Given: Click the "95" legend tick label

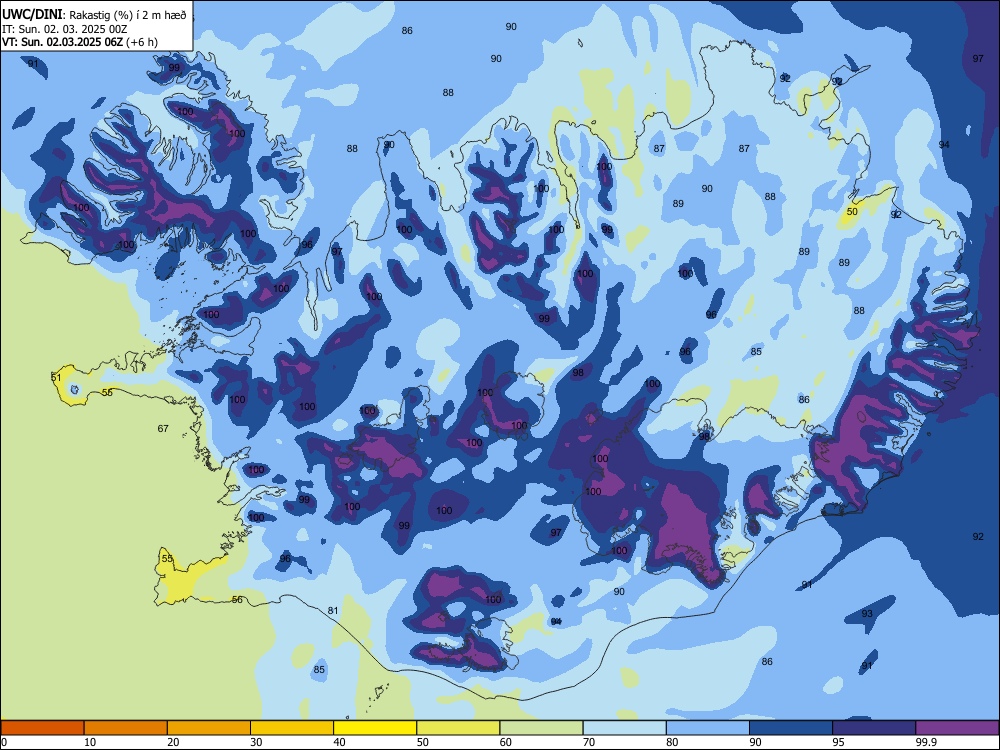Looking at the screenshot, I should pos(838,742).
